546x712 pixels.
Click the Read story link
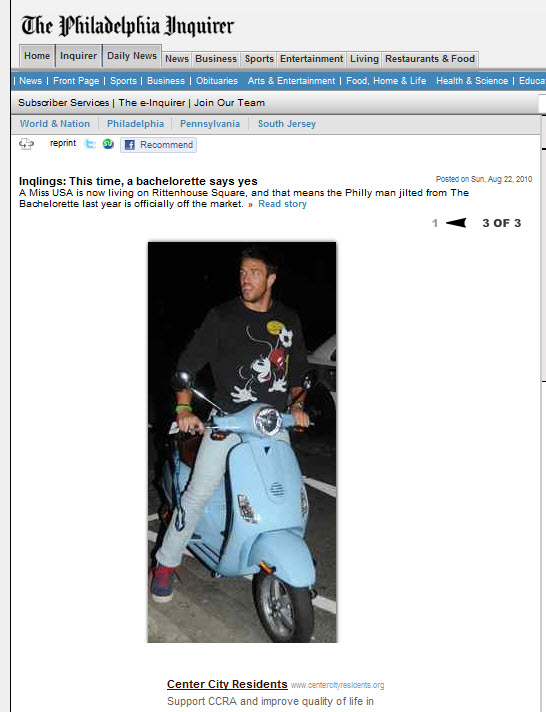click(283, 204)
